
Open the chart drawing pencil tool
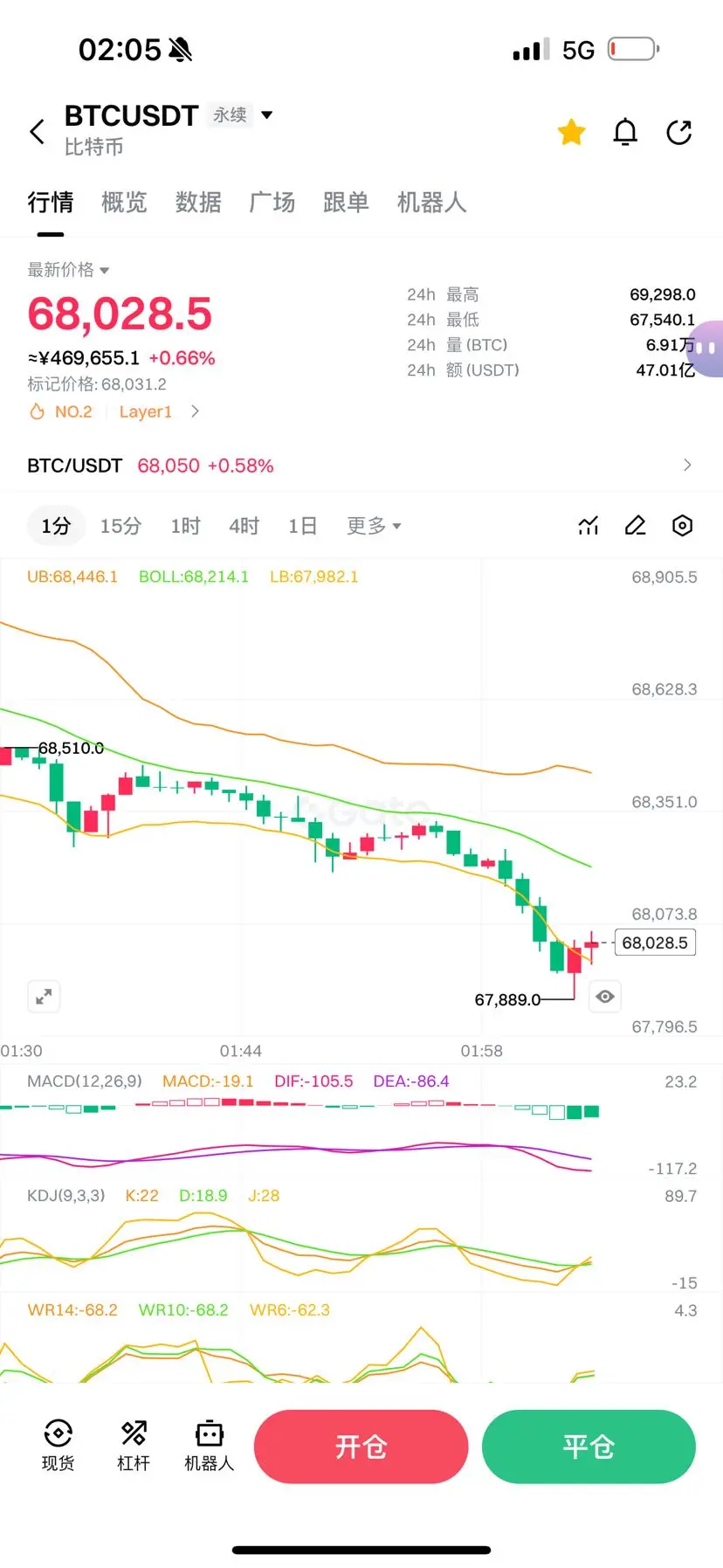click(636, 526)
